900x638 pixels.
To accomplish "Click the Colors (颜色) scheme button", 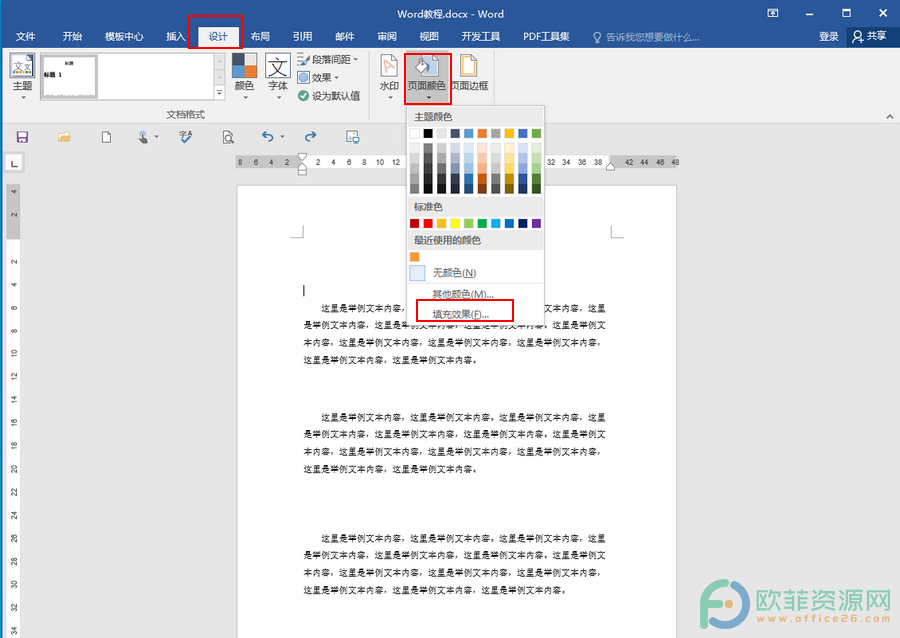I will tap(244, 76).
